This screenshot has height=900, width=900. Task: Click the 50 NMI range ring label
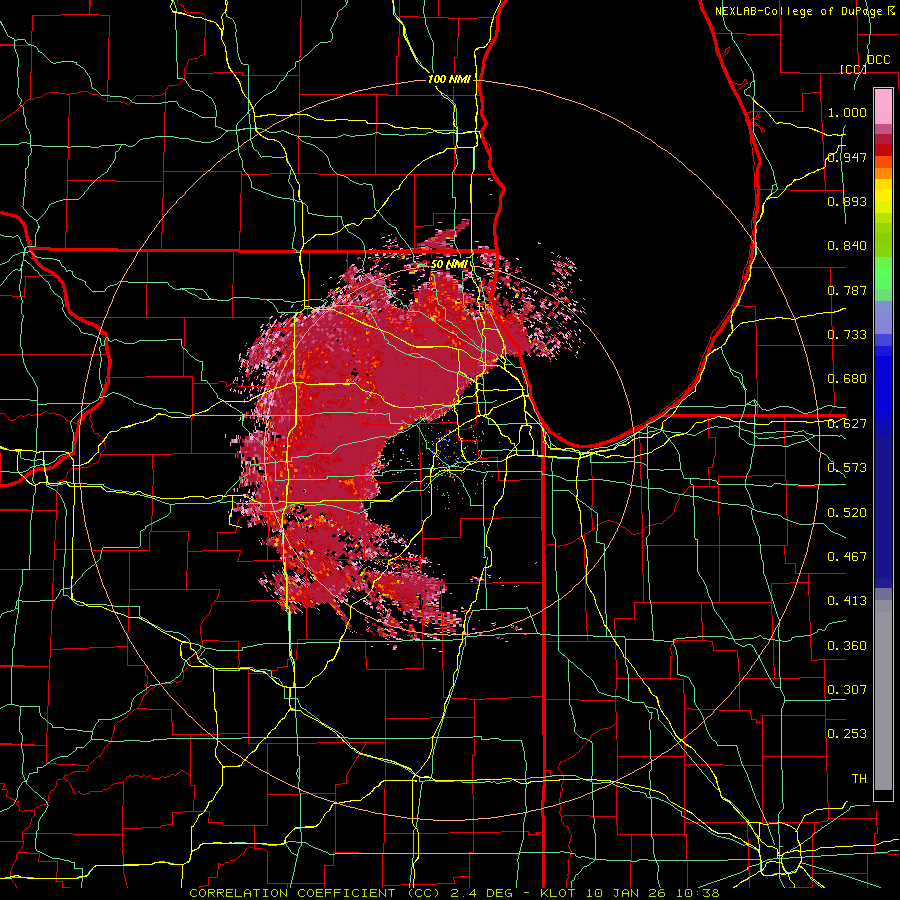pyautogui.click(x=449, y=264)
